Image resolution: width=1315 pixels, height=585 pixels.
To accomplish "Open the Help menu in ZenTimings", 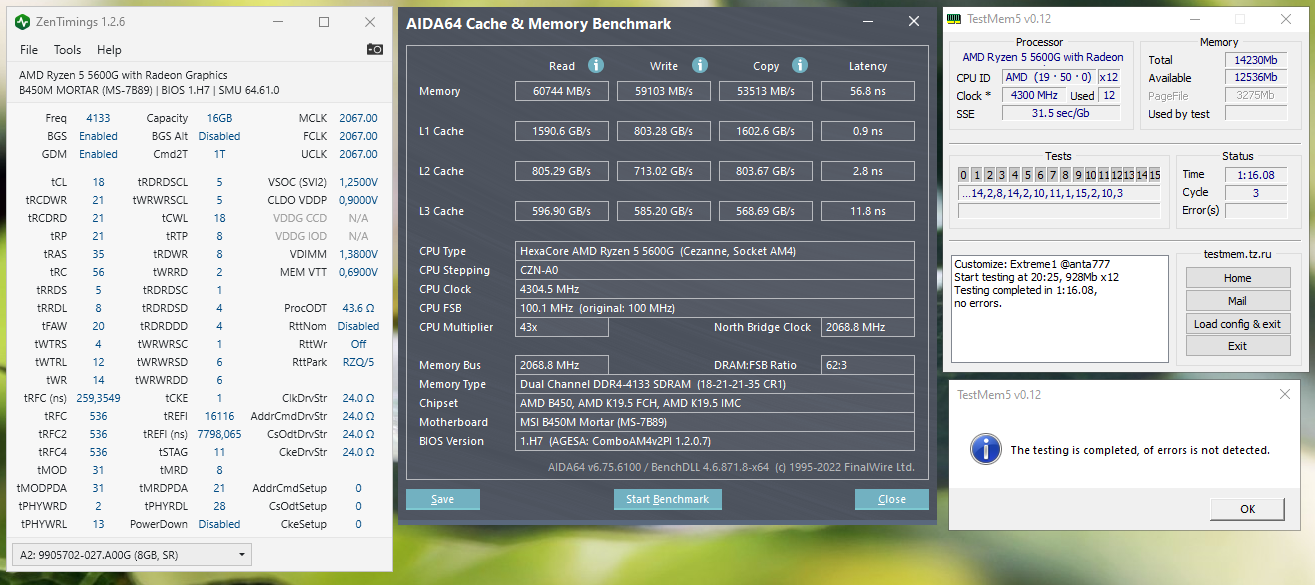I will [x=109, y=49].
